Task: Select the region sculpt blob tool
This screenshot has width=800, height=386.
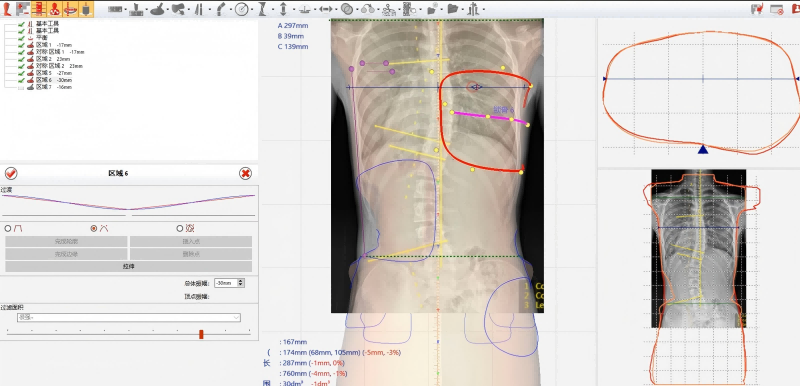Action: pyautogui.click(x=158, y=9)
